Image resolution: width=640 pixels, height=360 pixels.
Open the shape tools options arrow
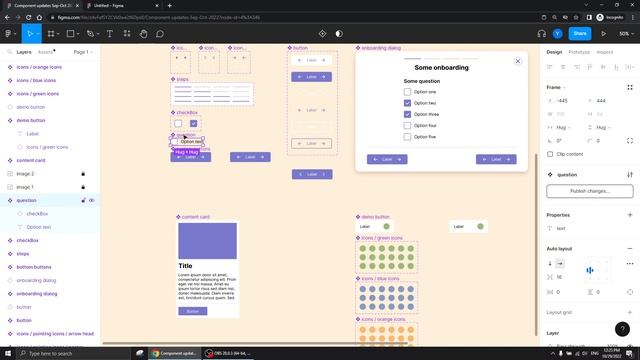tap(78, 34)
